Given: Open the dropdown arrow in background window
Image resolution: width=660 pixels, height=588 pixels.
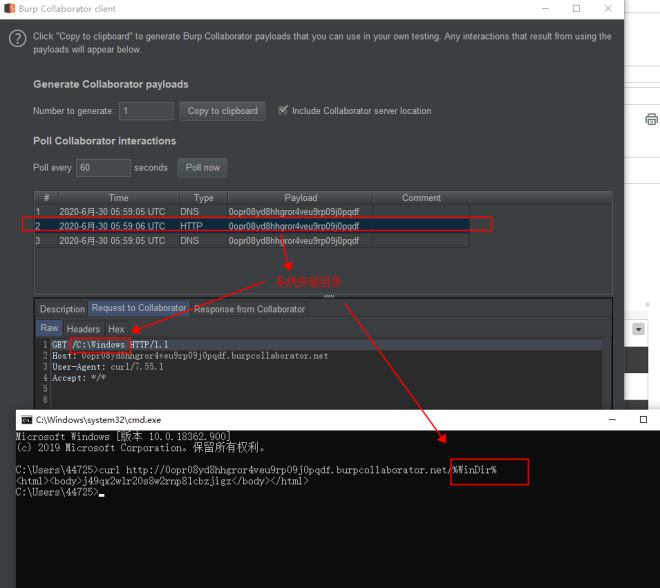Looking at the screenshot, I should point(639,329).
